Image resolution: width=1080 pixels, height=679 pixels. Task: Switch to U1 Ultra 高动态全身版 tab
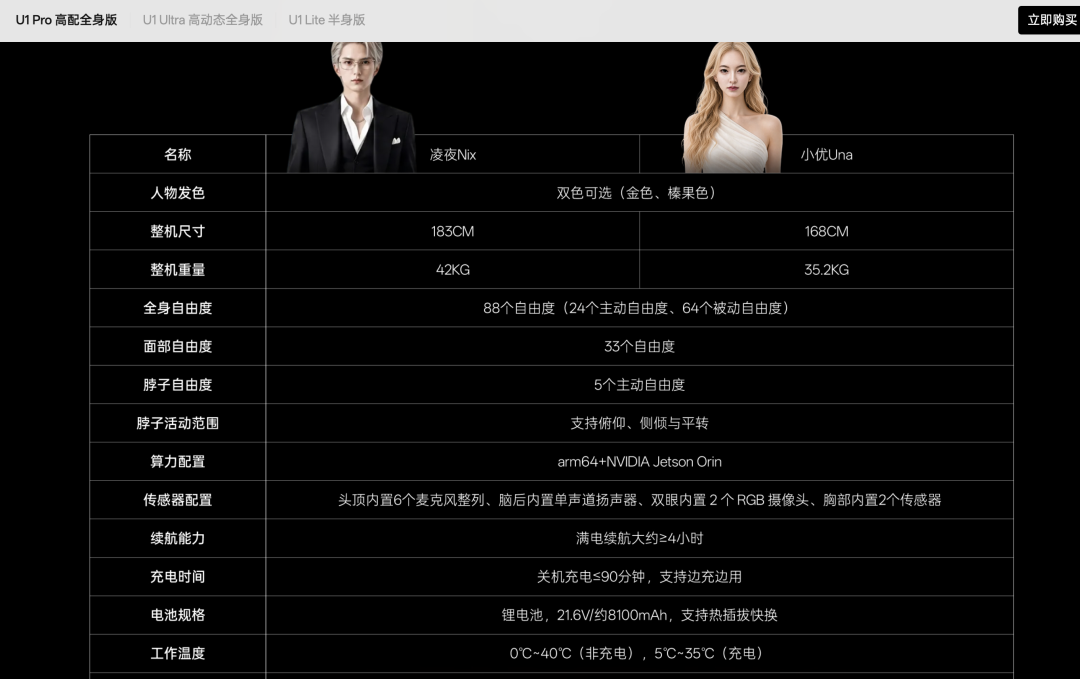point(202,20)
